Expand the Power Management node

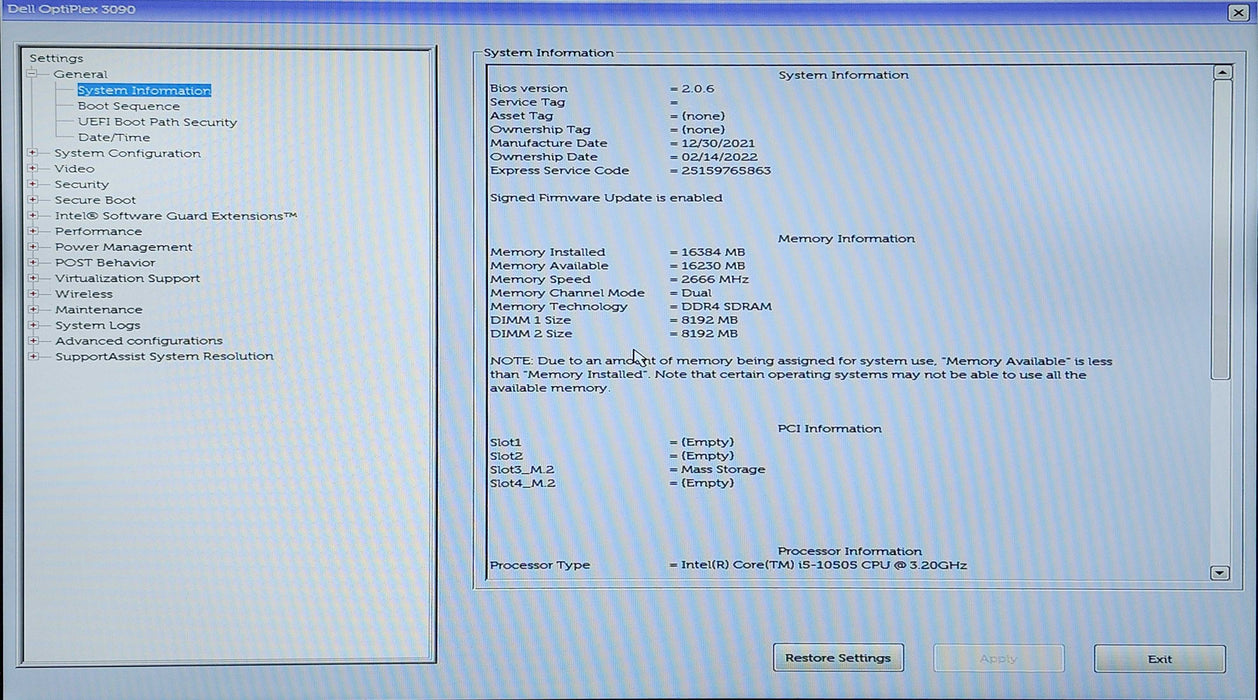point(33,247)
